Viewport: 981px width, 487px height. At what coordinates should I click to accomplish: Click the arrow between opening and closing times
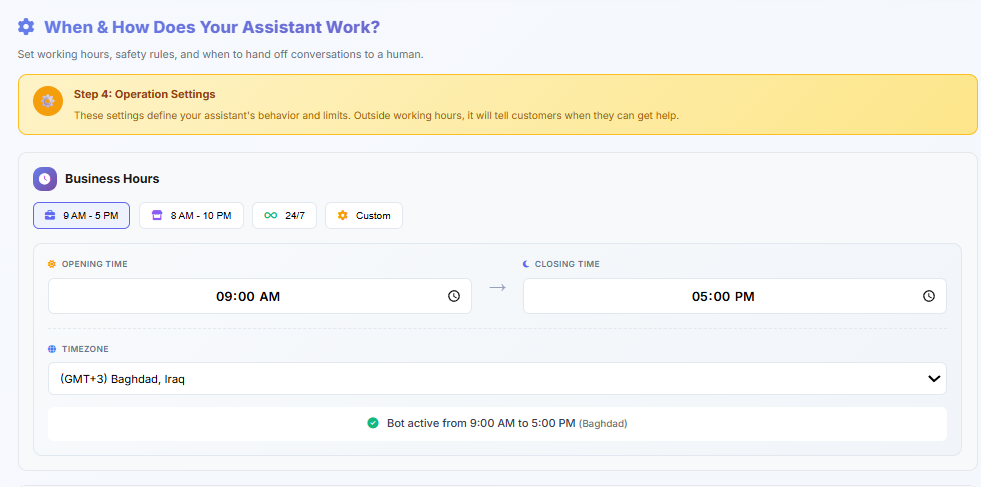pos(497,288)
